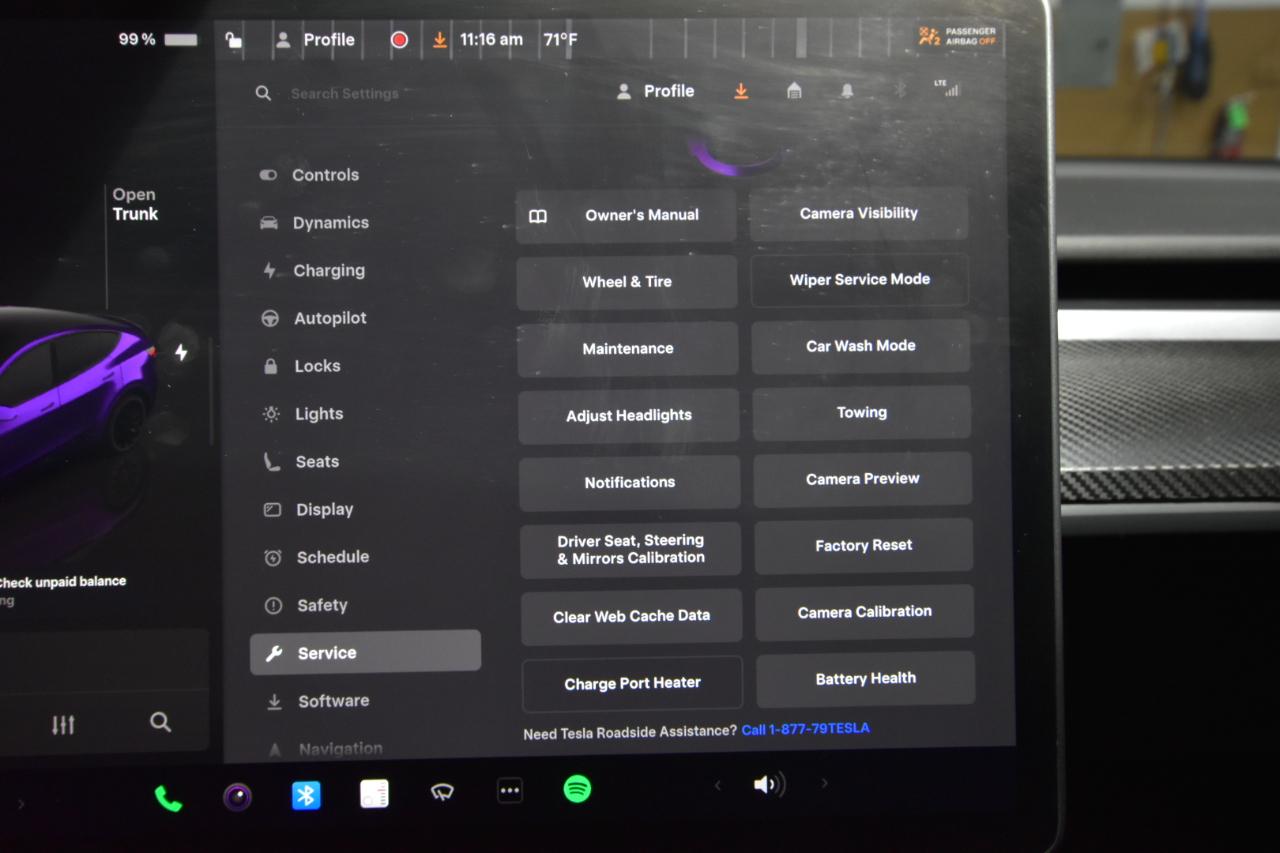
Task: Open Camera Preview
Action: coord(863,479)
